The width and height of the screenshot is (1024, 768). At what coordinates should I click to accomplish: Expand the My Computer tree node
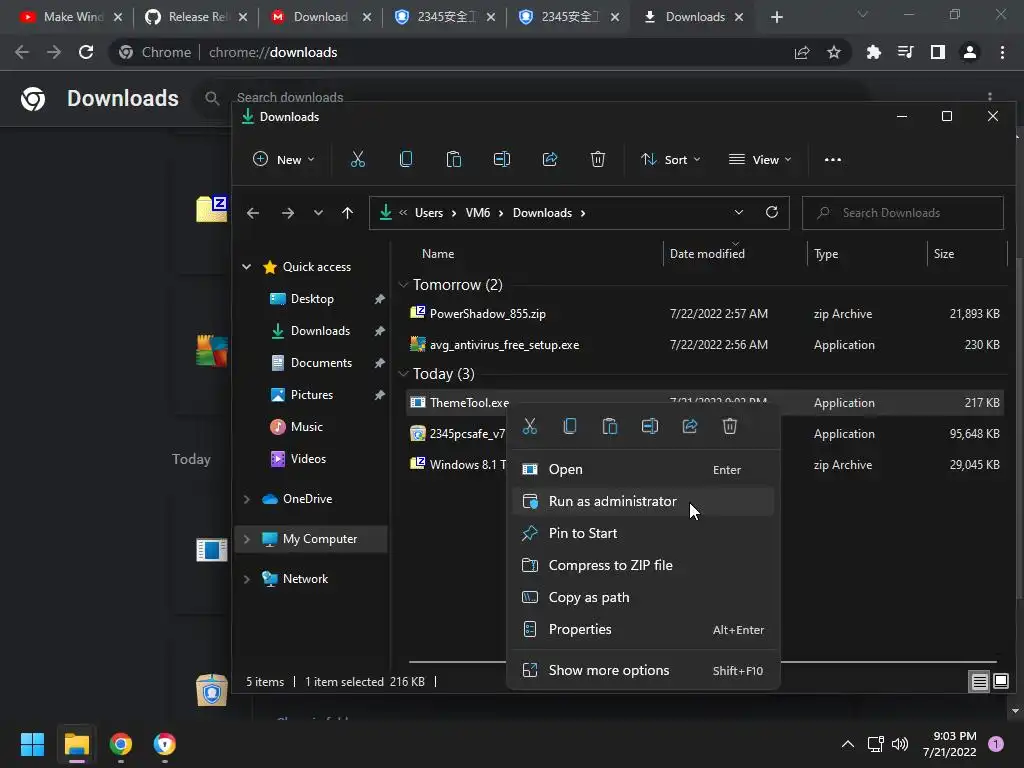tap(247, 539)
